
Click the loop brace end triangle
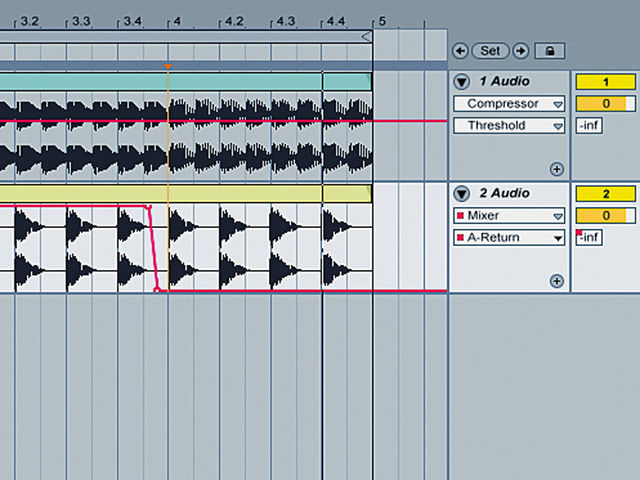(367, 37)
